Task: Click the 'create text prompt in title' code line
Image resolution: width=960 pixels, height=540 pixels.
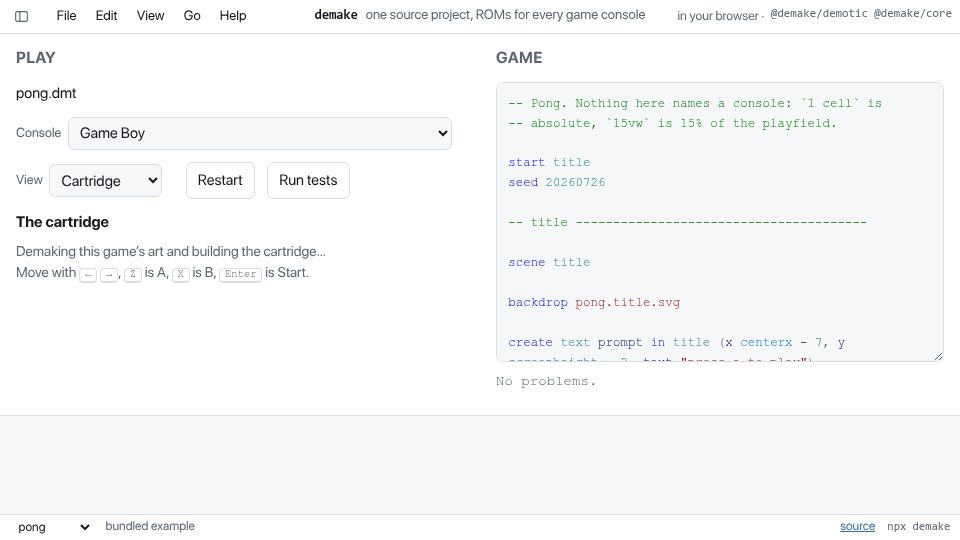Action: coord(677,342)
